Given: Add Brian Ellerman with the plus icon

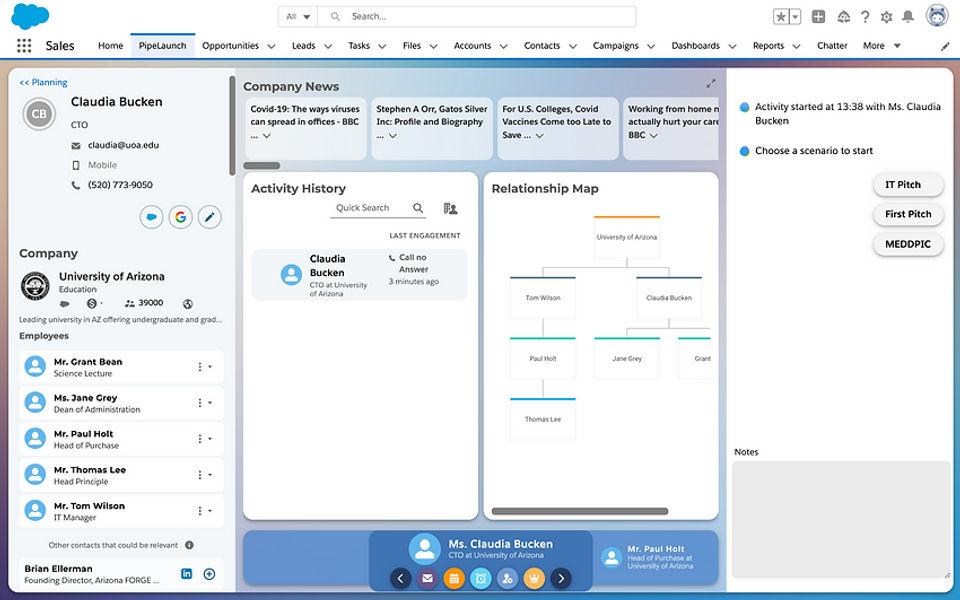Looking at the screenshot, I should click(x=209, y=574).
